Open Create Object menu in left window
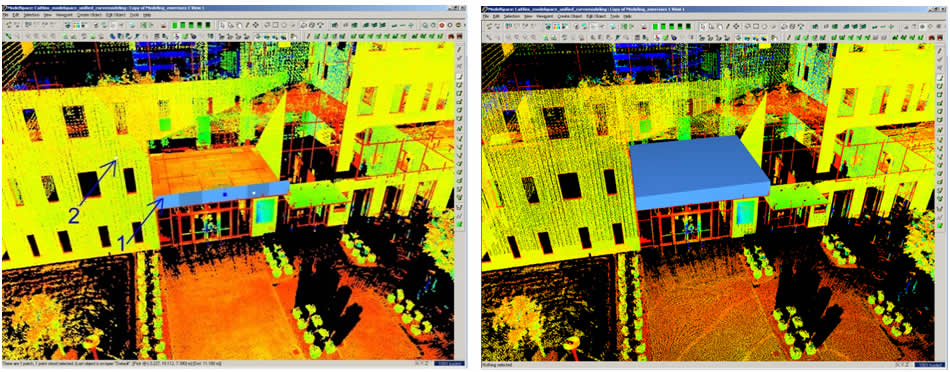The height and width of the screenshot is (372, 950). (89, 15)
